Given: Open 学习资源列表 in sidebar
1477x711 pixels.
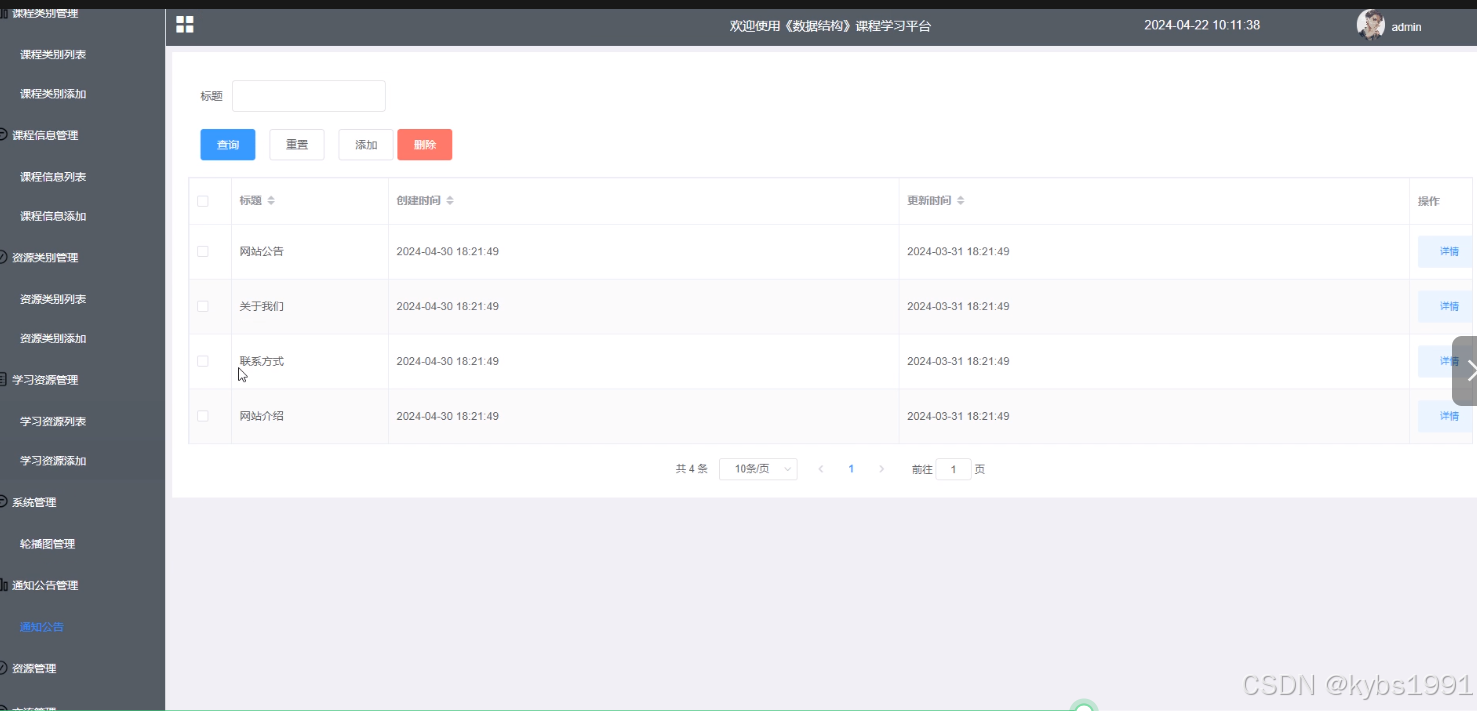Looking at the screenshot, I should (53, 421).
